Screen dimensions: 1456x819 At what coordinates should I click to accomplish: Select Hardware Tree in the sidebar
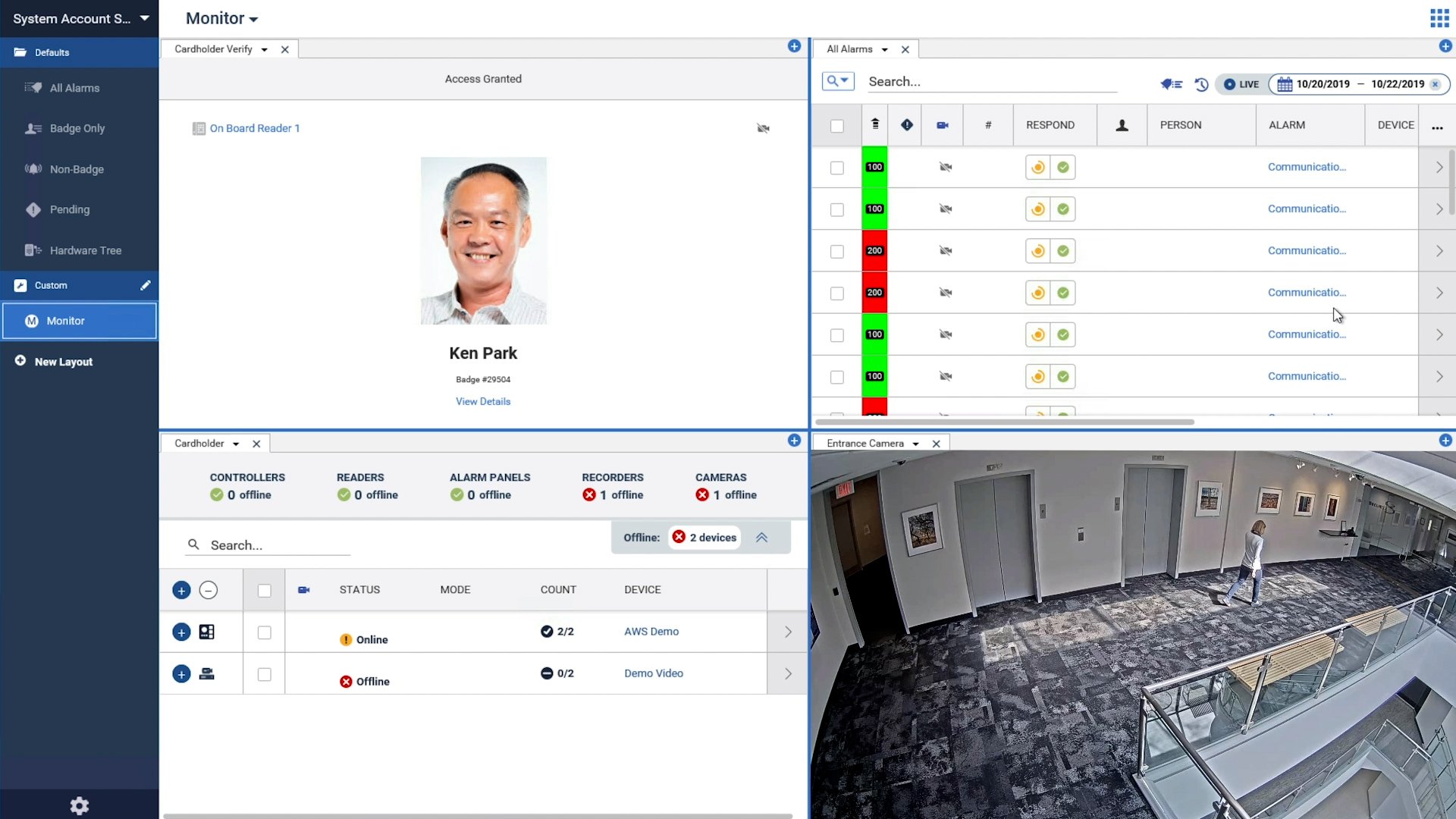pos(85,250)
